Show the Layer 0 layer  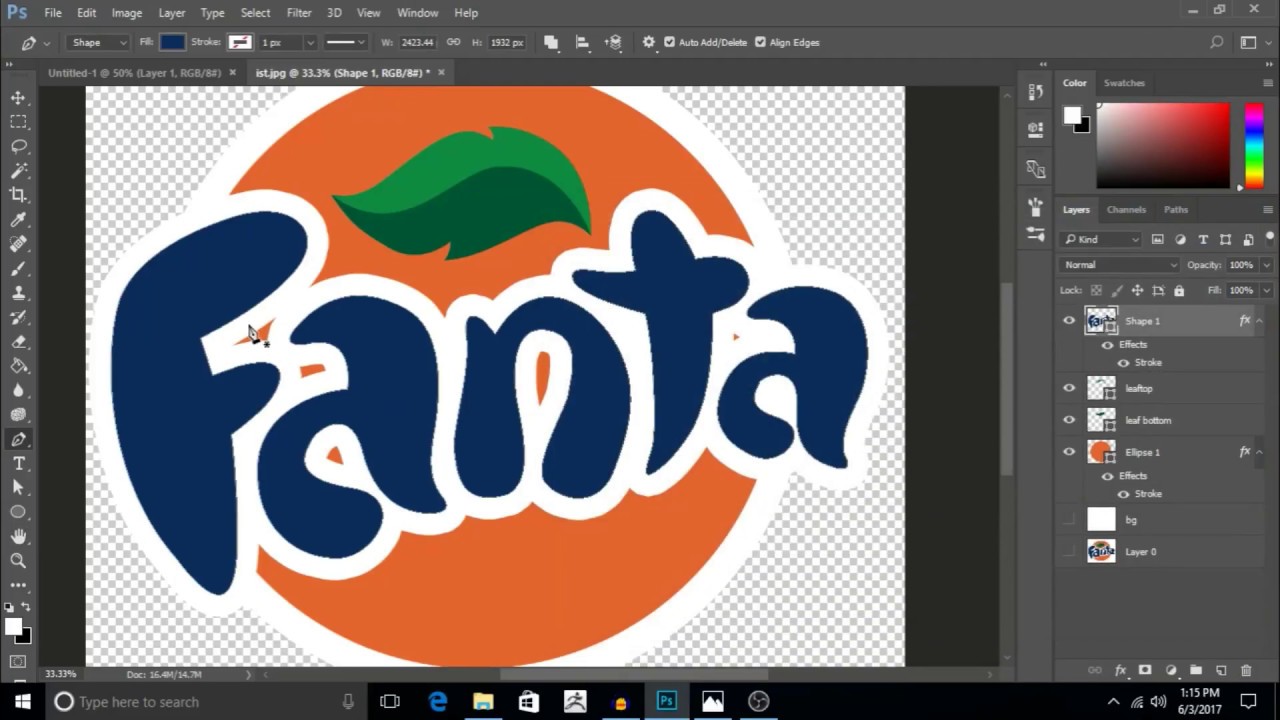coord(1069,551)
